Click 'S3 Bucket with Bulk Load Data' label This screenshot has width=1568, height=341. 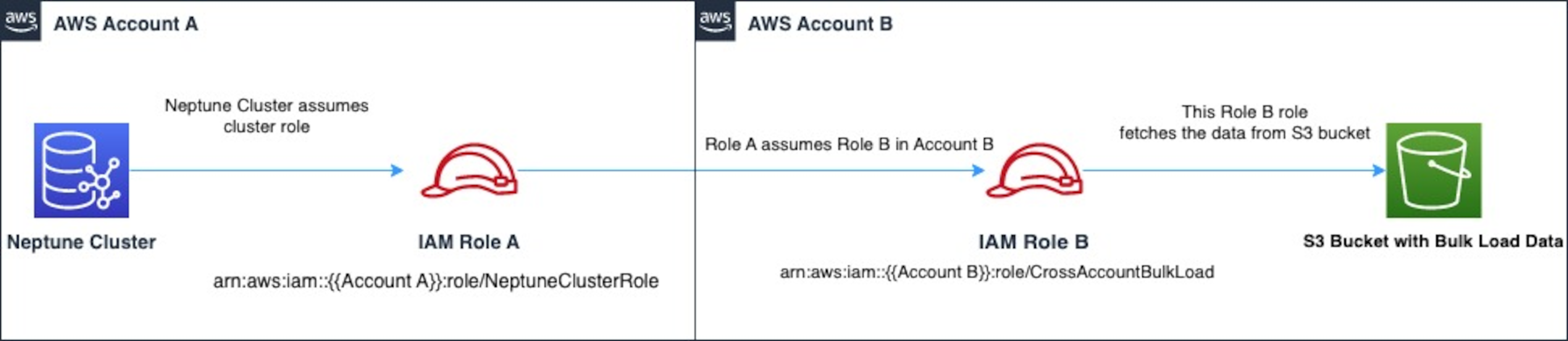tap(1433, 241)
